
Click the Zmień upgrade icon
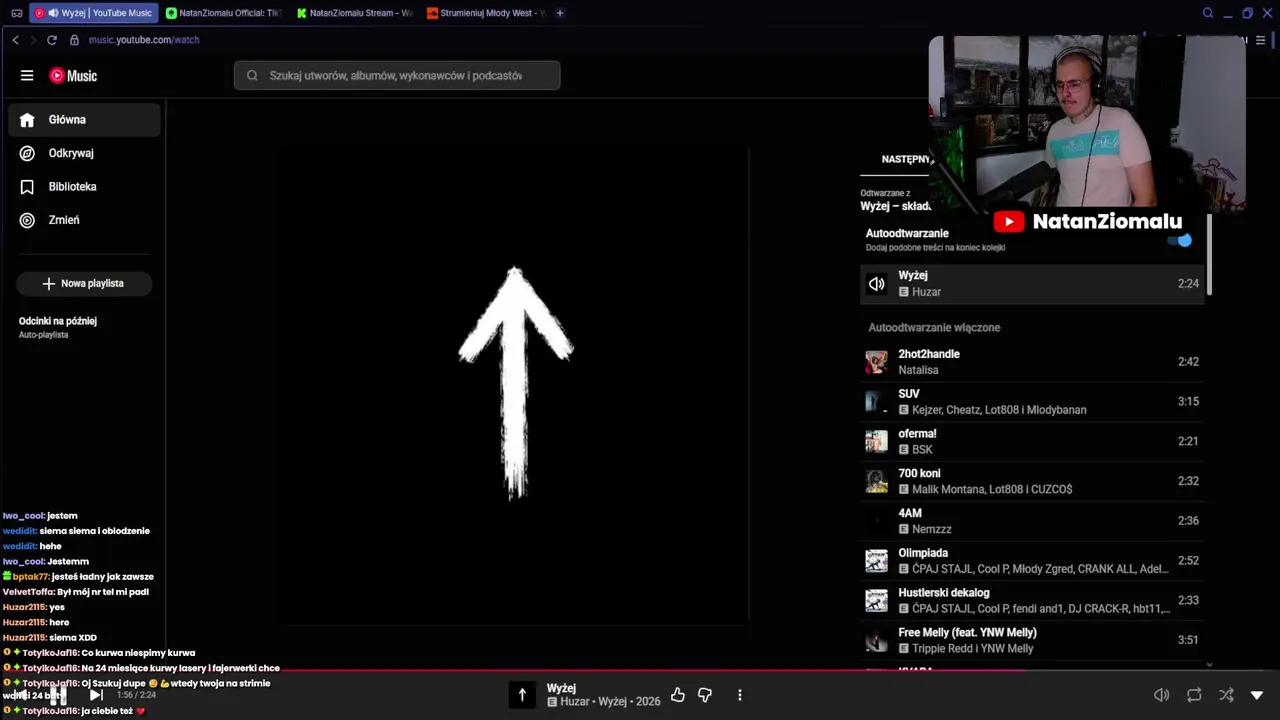[27, 220]
